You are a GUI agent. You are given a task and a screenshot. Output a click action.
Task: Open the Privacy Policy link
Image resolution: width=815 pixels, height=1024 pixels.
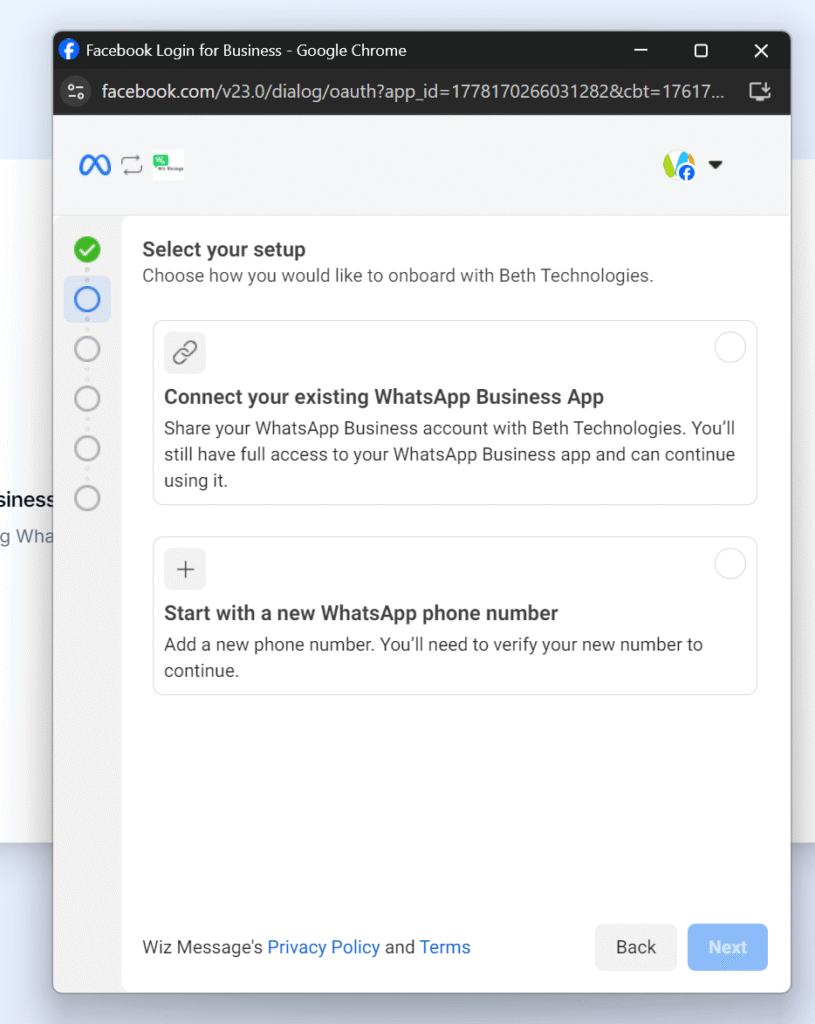pos(323,947)
